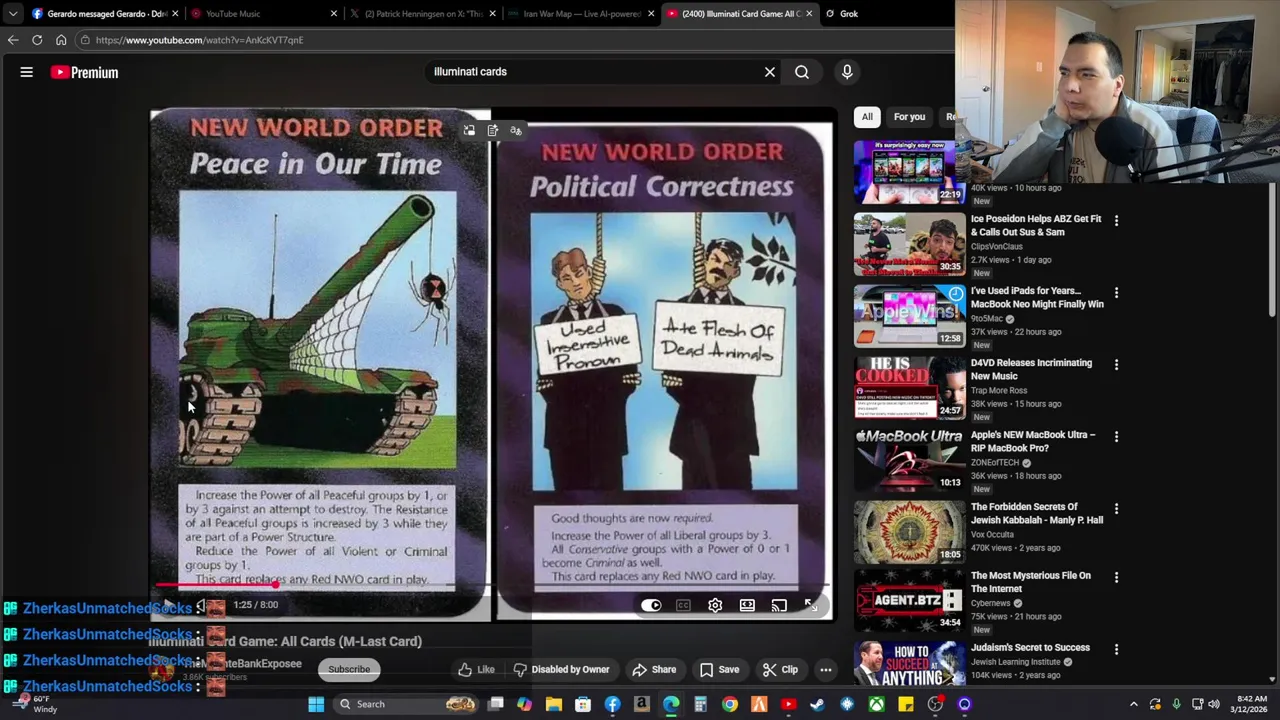Open options for D4VD Releases video

click(1116, 364)
